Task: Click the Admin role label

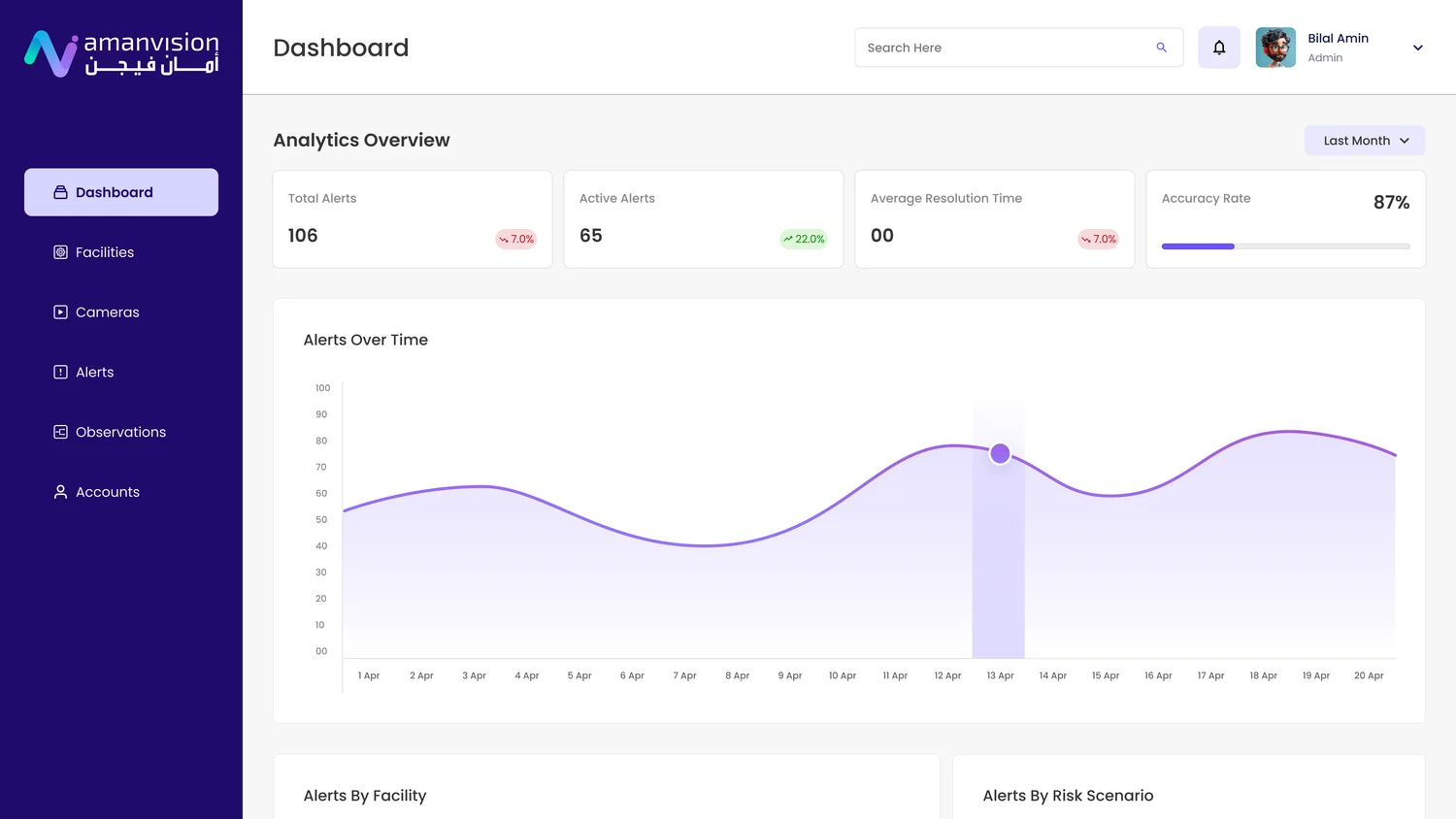Action: [x=1325, y=58]
